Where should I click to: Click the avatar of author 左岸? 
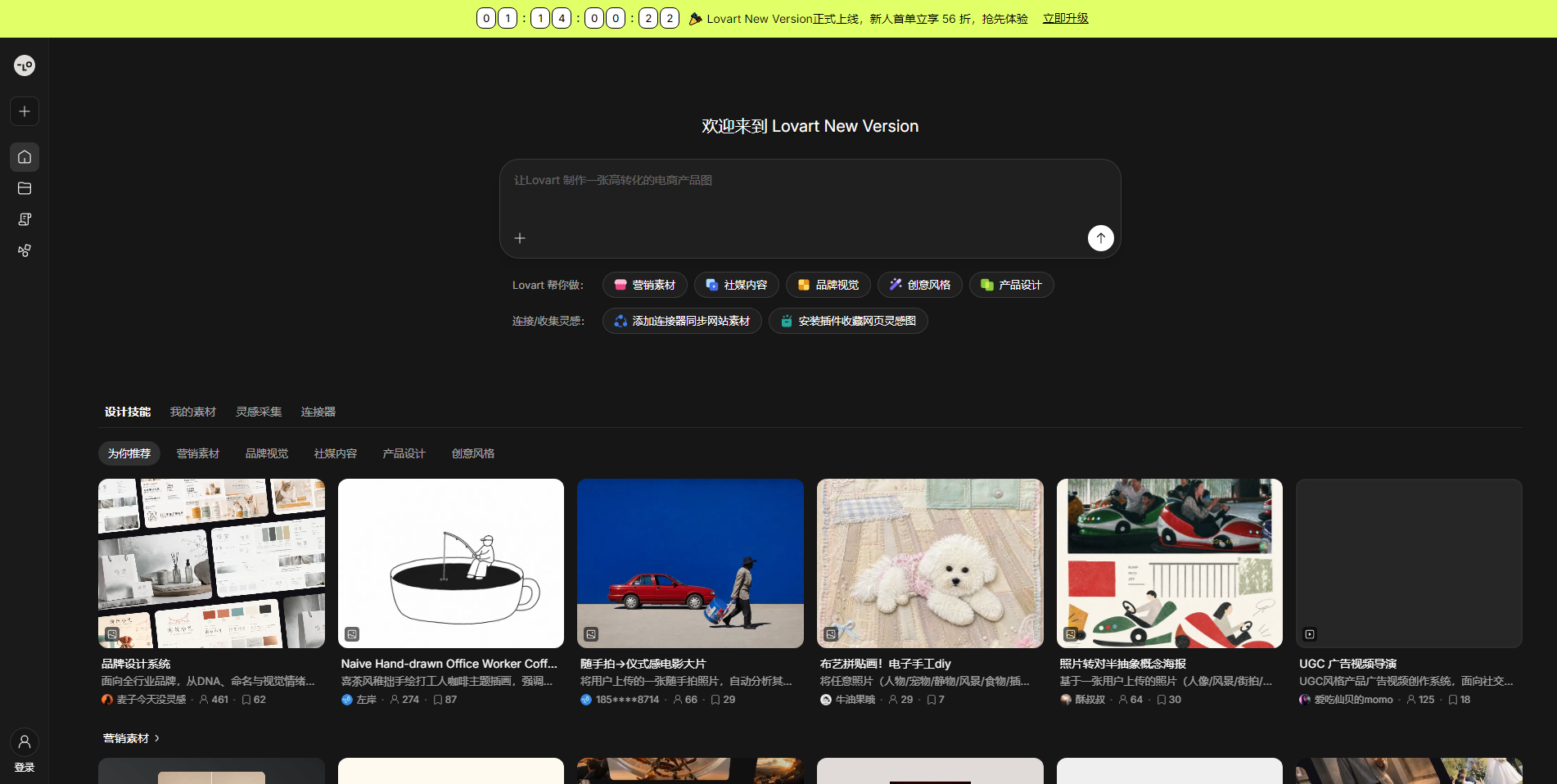point(347,700)
